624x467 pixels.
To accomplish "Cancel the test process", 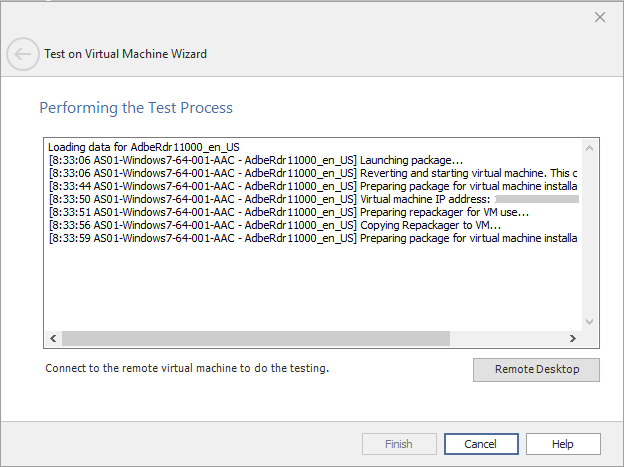I will coord(480,444).
